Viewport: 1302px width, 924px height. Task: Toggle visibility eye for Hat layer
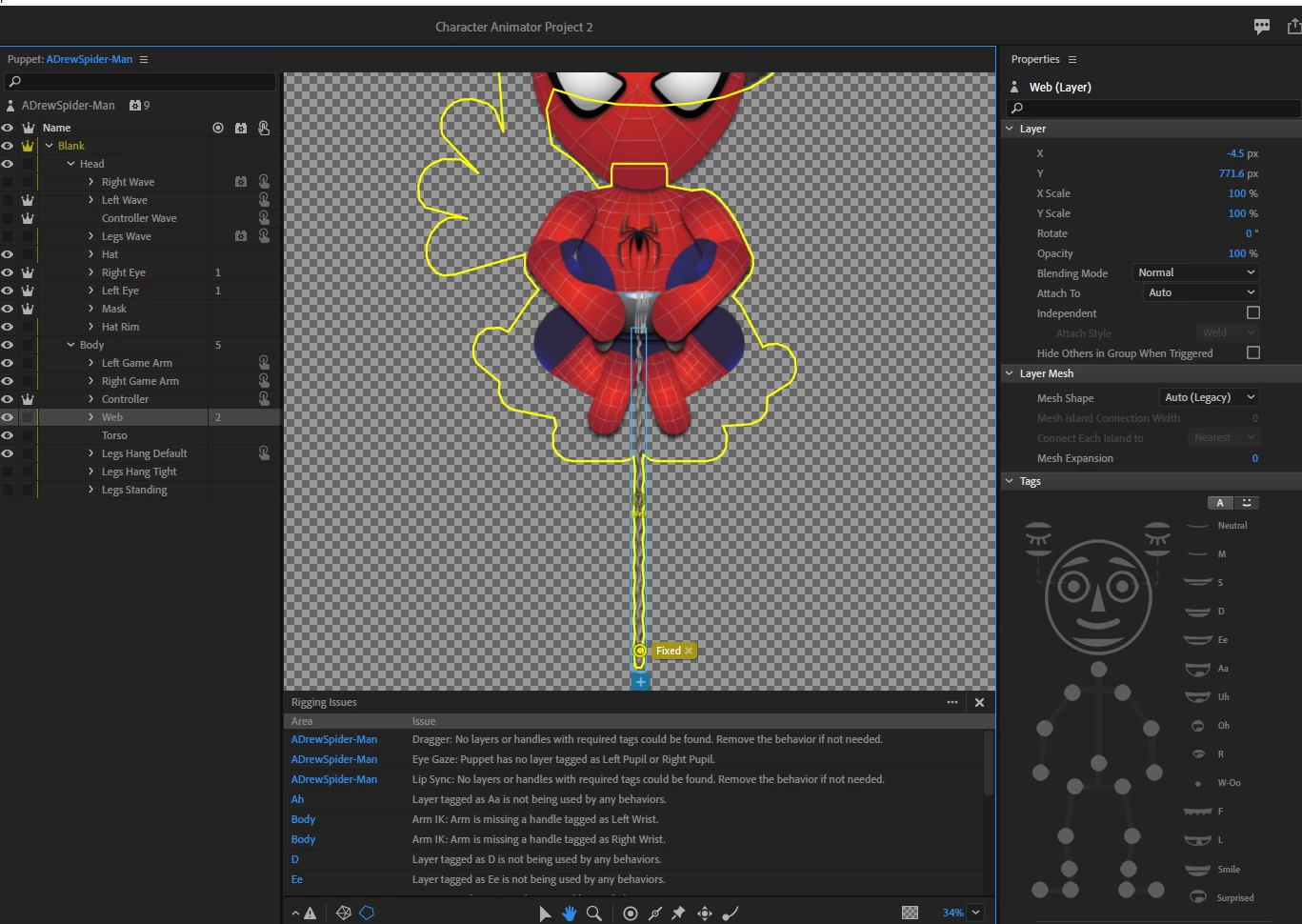[8, 254]
